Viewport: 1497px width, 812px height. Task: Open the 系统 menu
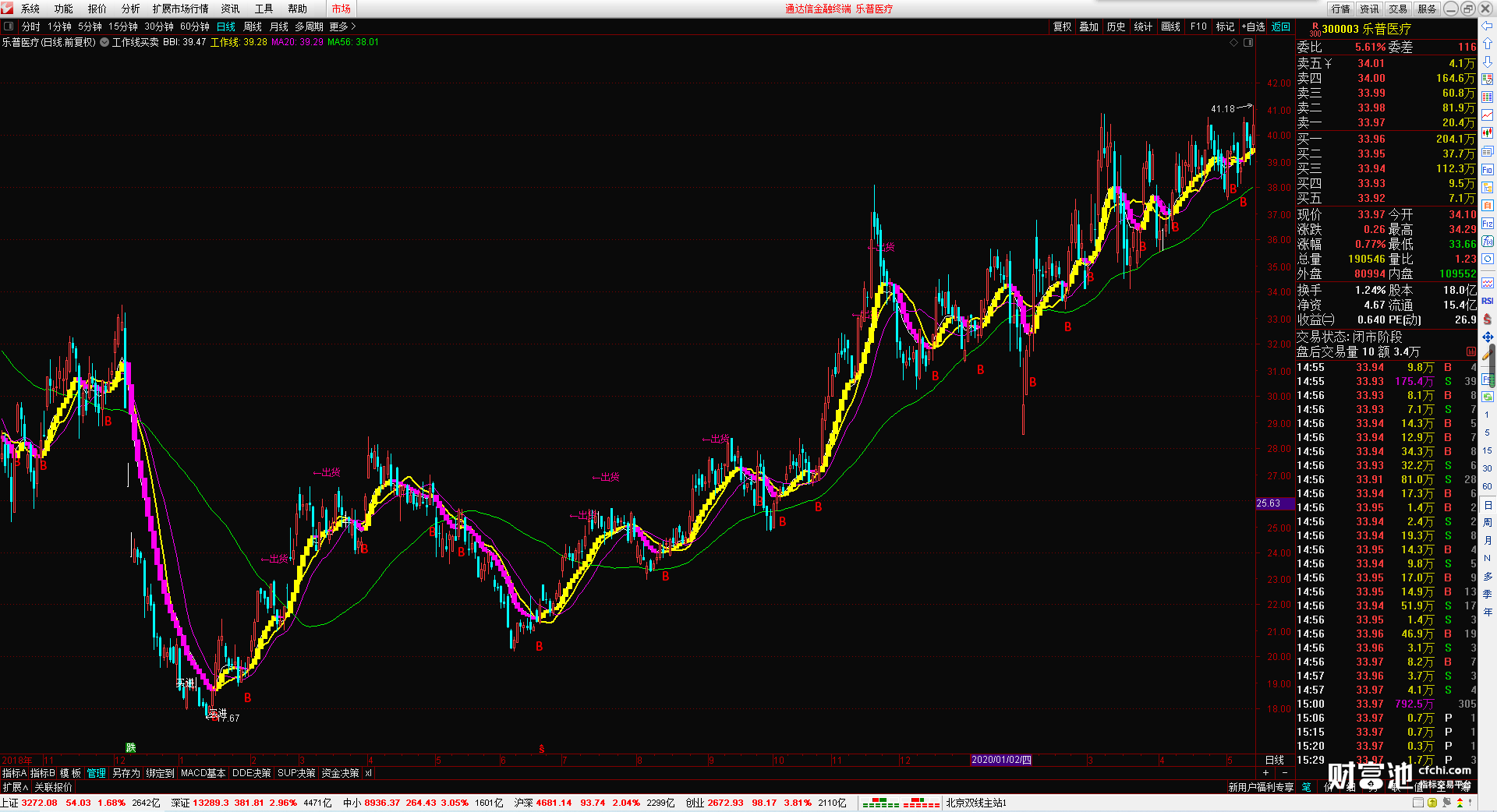[x=30, y=9]
